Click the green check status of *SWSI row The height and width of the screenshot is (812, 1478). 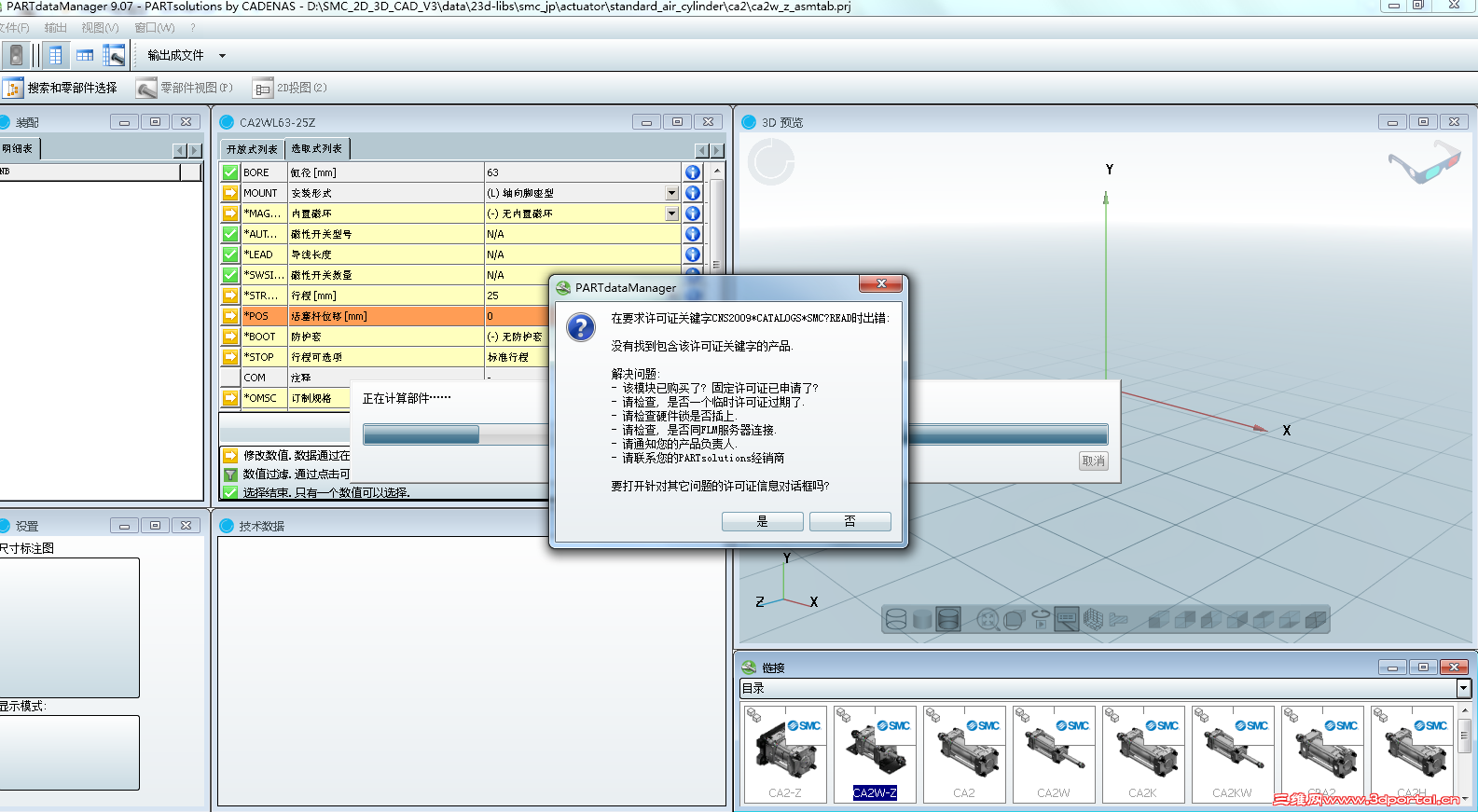(230, 275)
